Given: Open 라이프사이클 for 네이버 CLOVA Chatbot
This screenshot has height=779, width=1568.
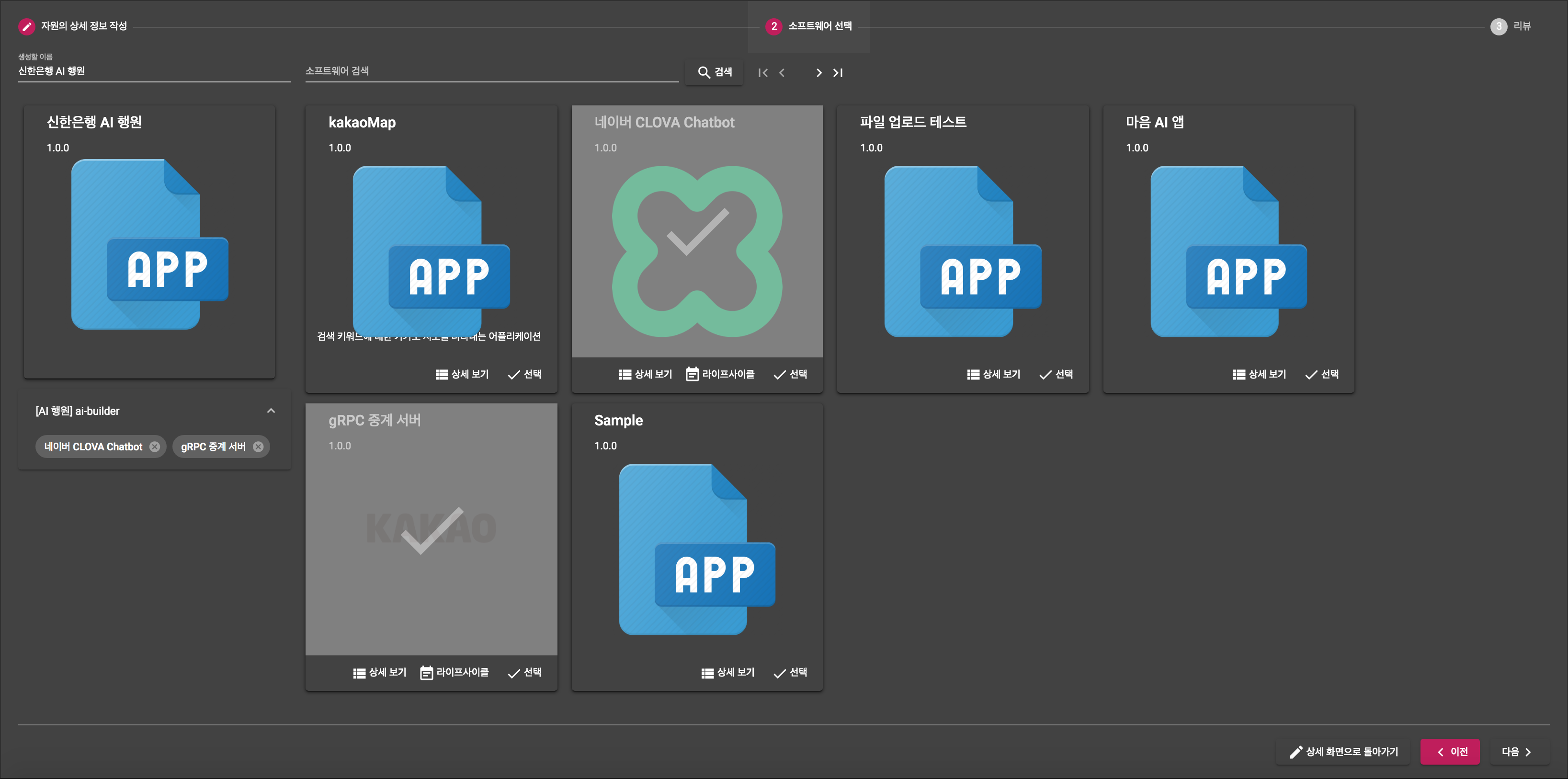Looking at the screenshot, I should (720, 374).
